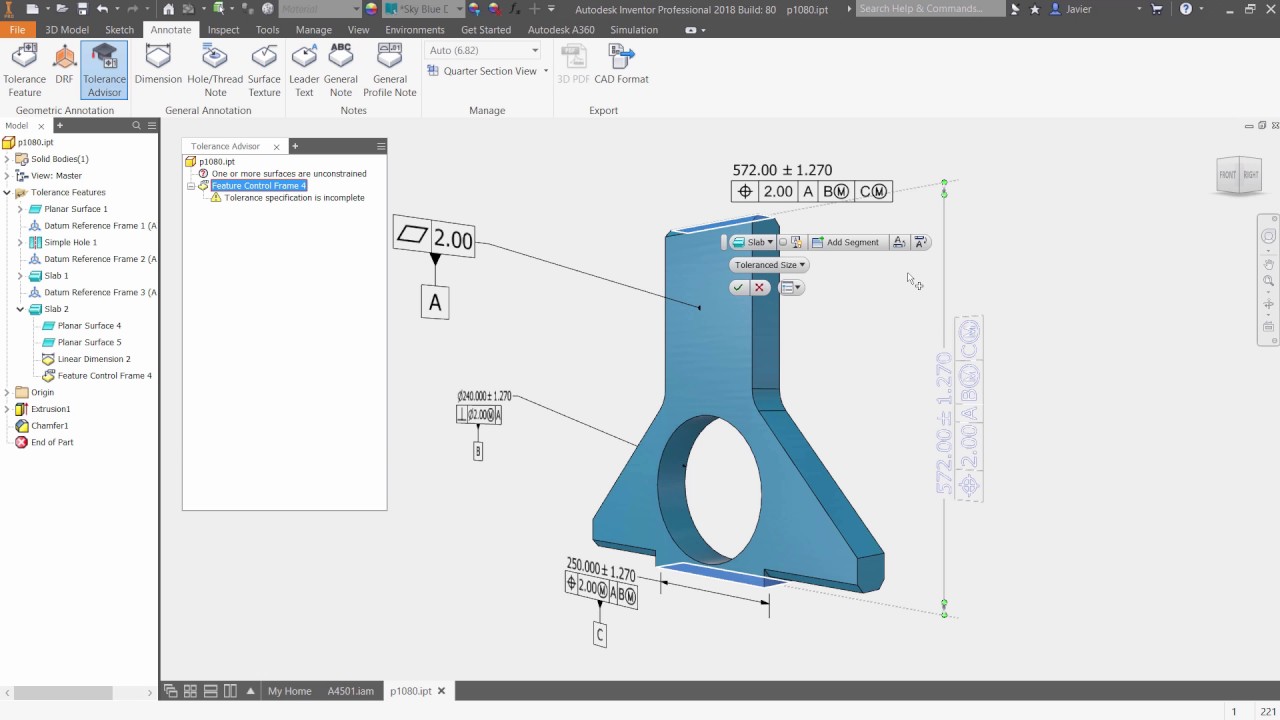The height and width of the screenshot is (720, 1280).
Task: Close the p1080.ipt document tab
Action: click(x=441, y=691)
